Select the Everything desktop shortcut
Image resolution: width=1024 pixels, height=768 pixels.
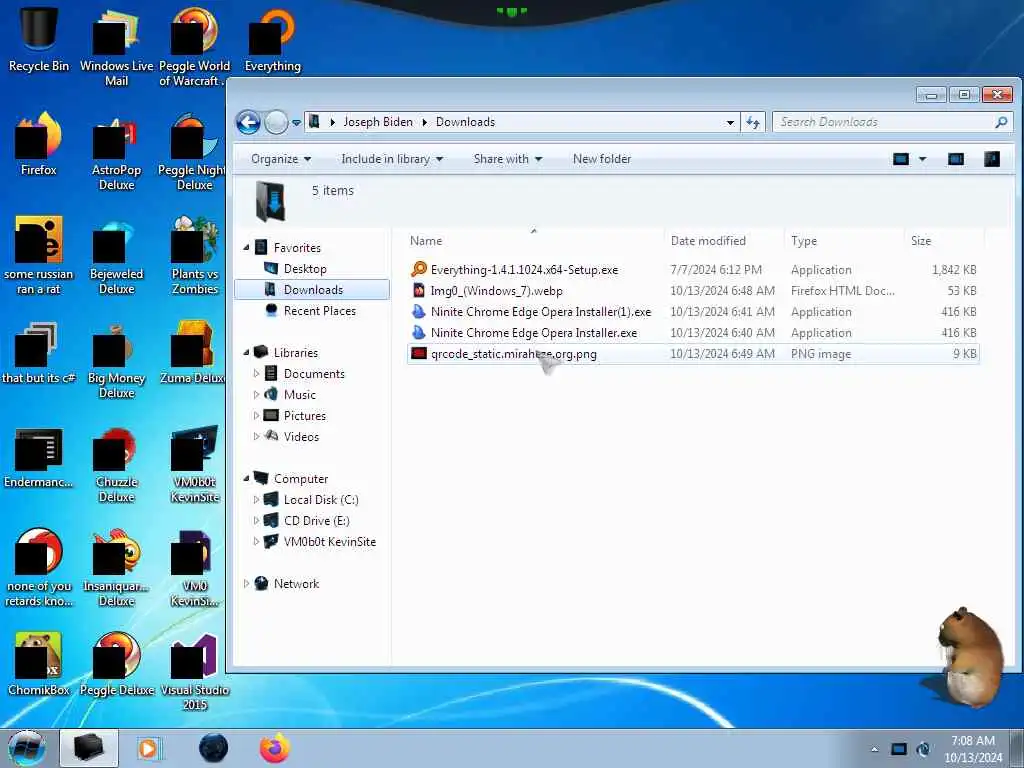(272, 40)
